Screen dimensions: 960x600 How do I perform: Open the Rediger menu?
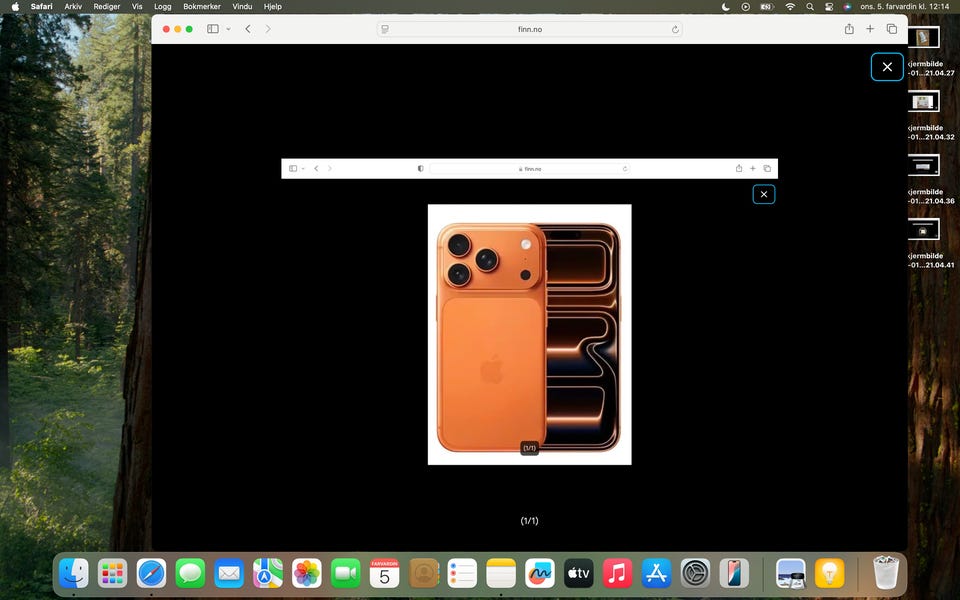coord(107,6)
